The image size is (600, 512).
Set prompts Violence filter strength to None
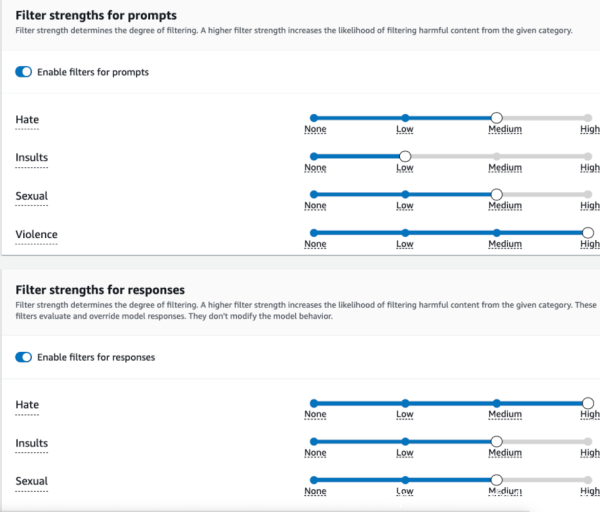point(314,232)
